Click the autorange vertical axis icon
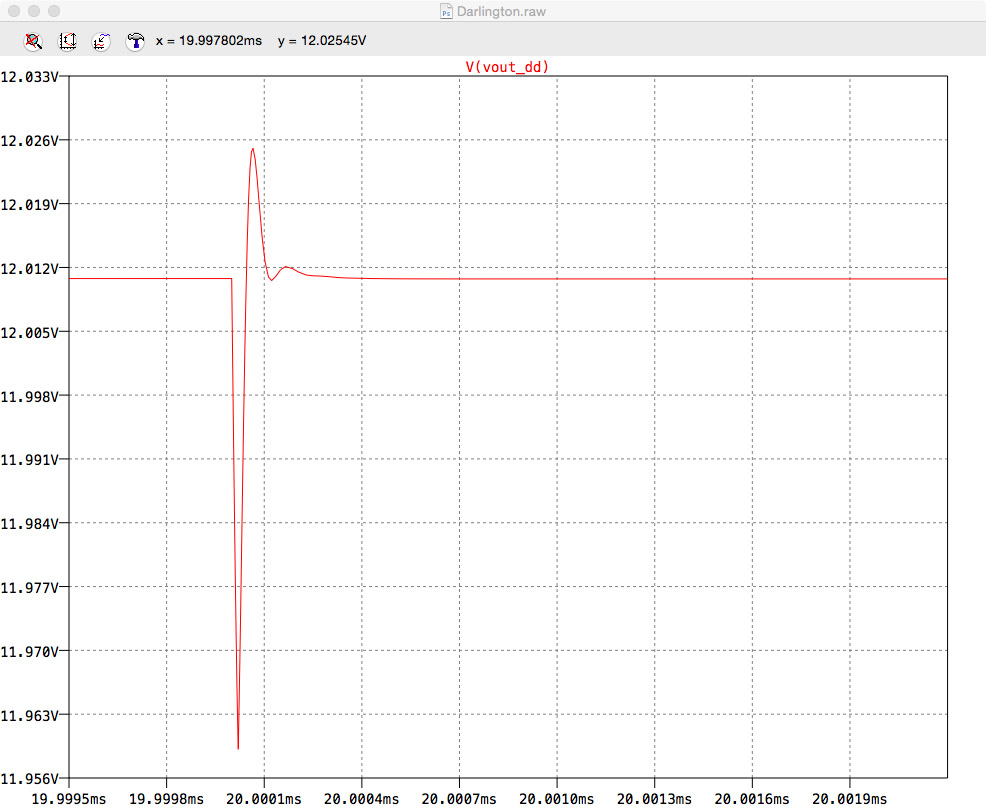 point(67,42)
